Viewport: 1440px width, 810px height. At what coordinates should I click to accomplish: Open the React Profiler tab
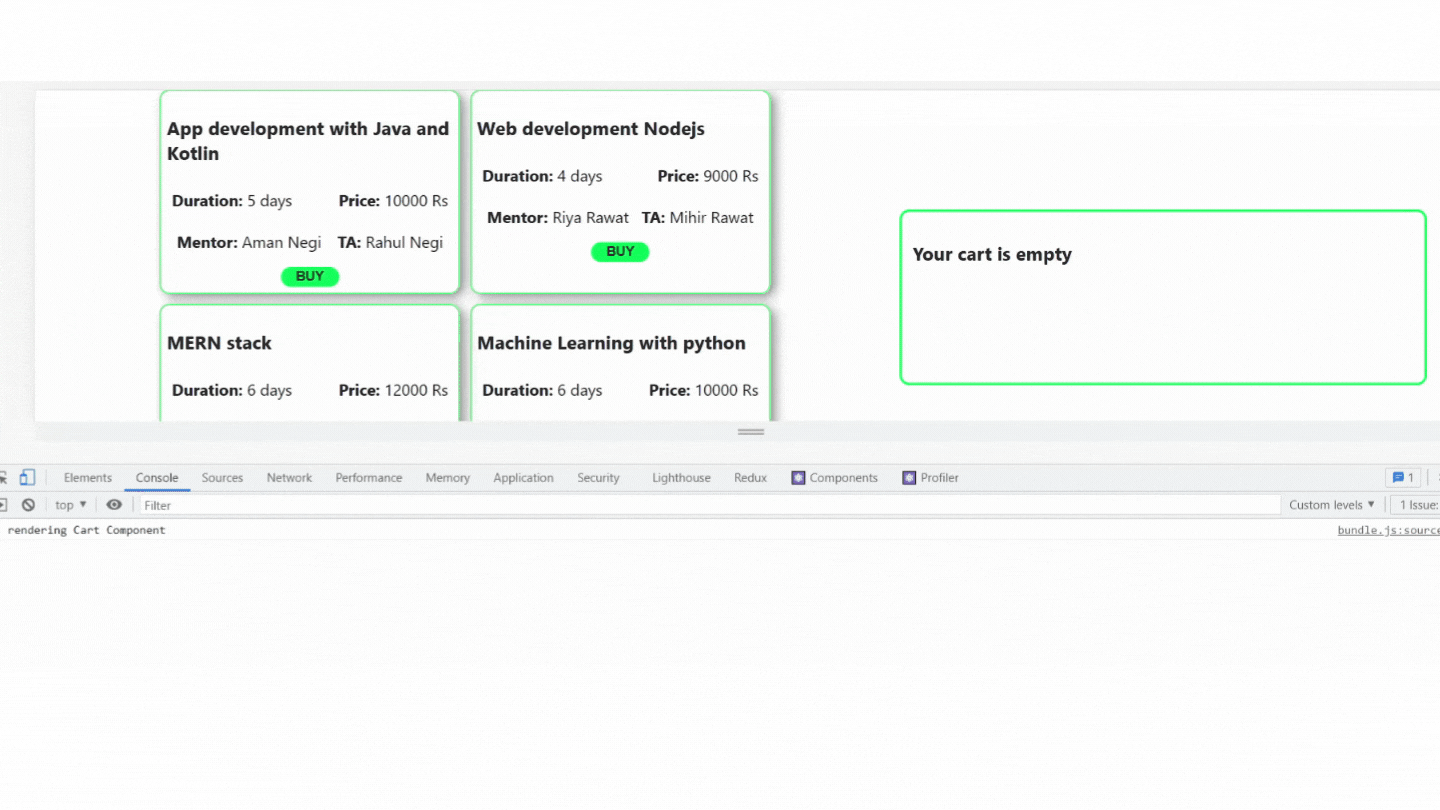coord(930,478)
